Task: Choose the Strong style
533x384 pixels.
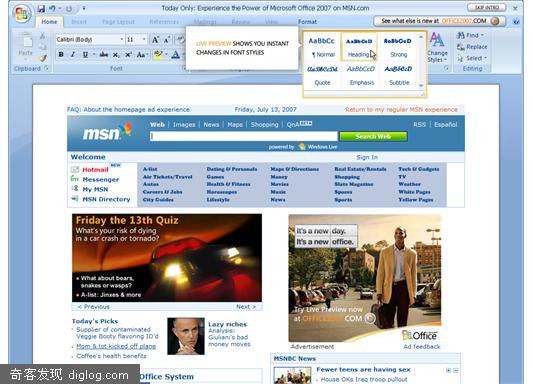Action: (398, 48)
